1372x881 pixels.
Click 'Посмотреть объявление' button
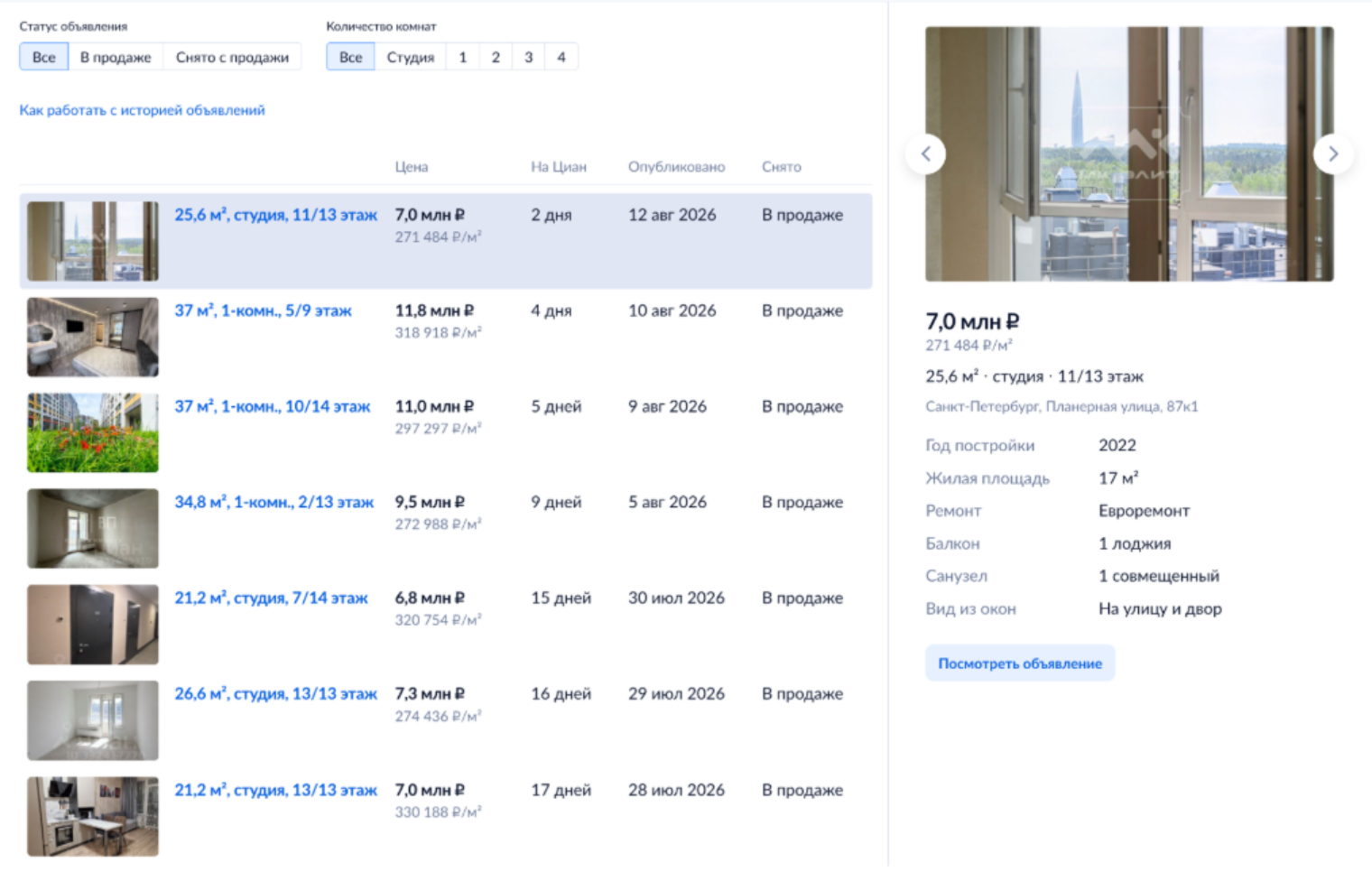click(x=1020, y=663)
